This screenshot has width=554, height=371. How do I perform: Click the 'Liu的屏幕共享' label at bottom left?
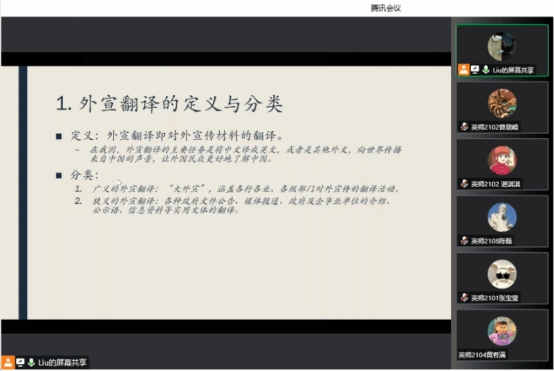62,362
